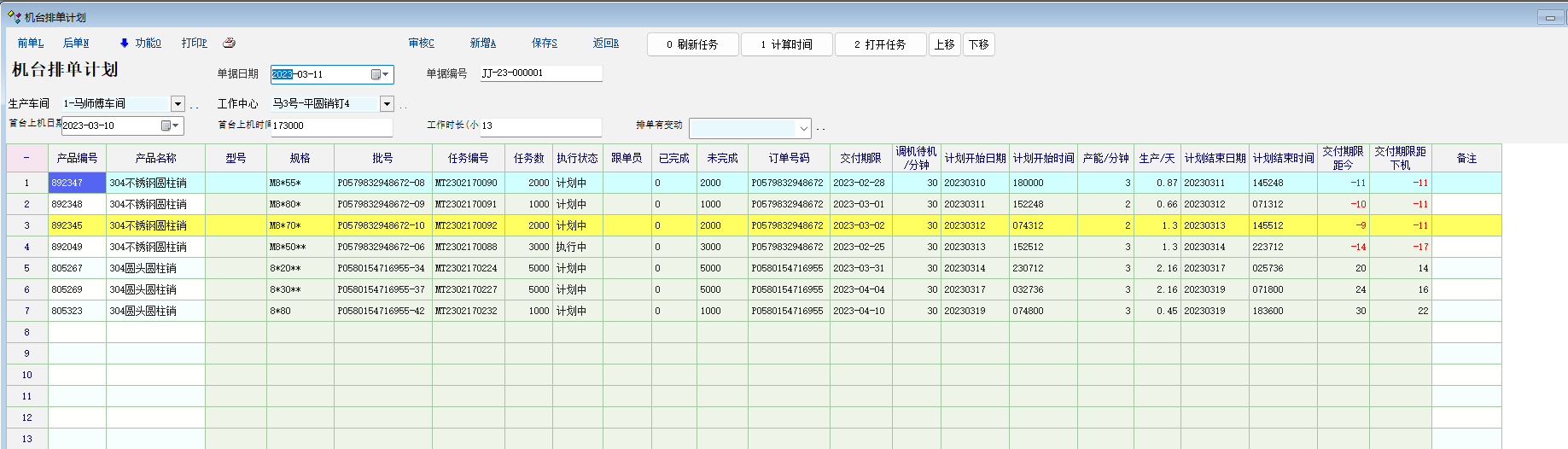This screenshot has height=449, width=1568.
Task: Select the yellow highlighted row 3 header
Action: pos(26,225)
